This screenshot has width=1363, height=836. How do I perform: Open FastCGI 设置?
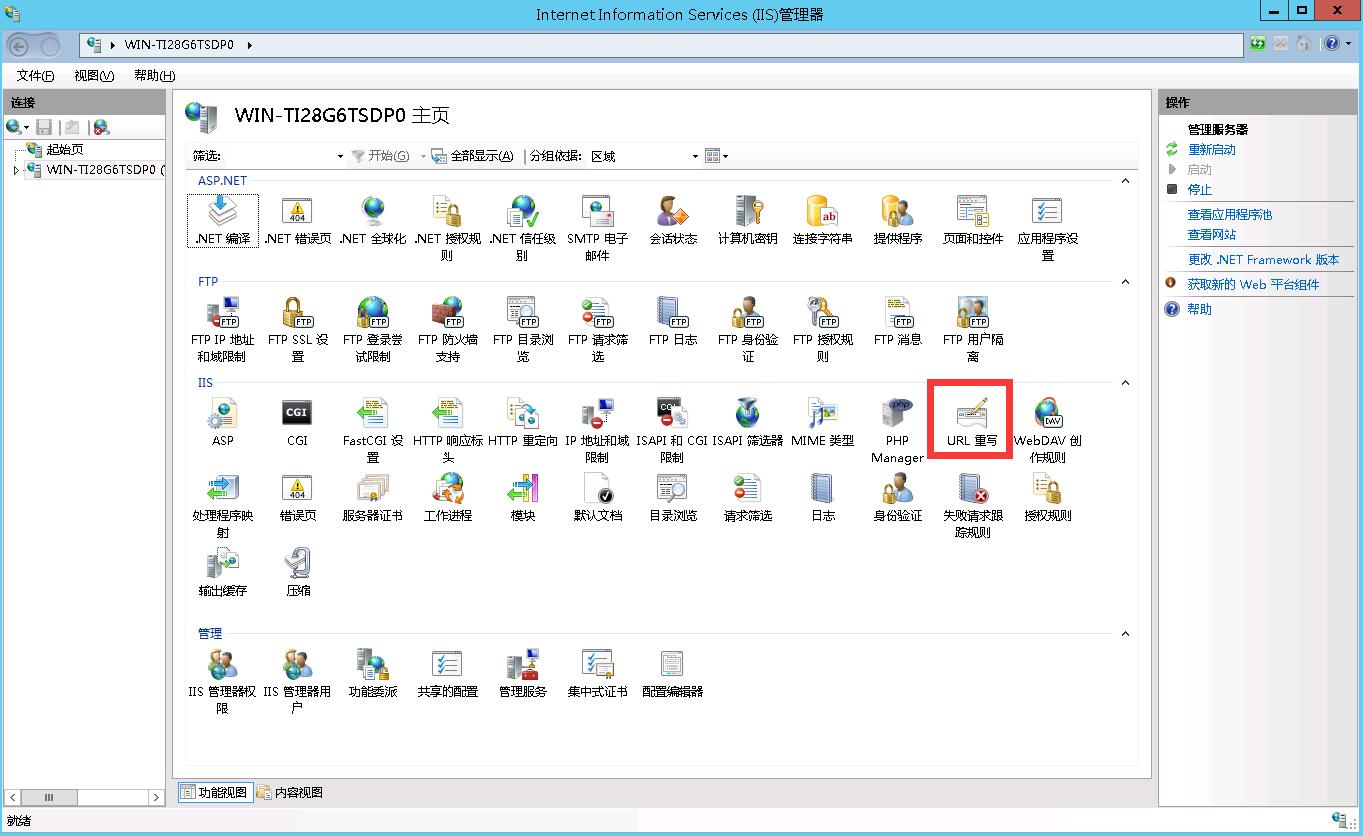click(x=372, y=420)
